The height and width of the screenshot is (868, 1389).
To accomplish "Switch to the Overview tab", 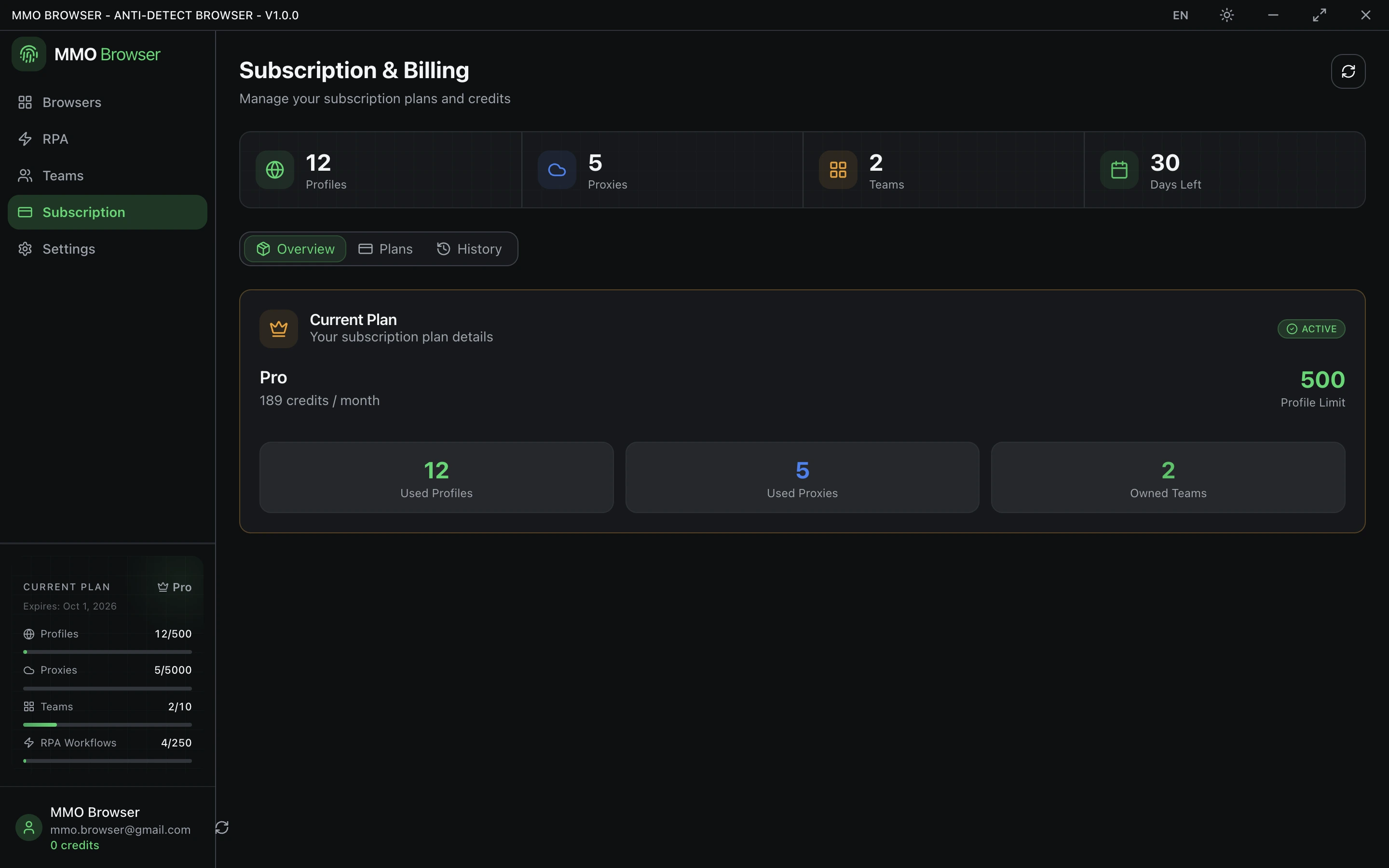I will click(x=295, y=248).
